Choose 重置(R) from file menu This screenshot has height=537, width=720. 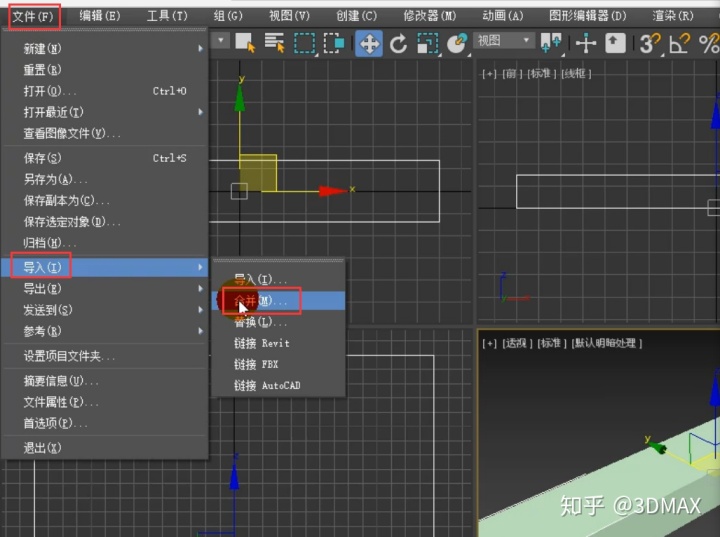105,69
